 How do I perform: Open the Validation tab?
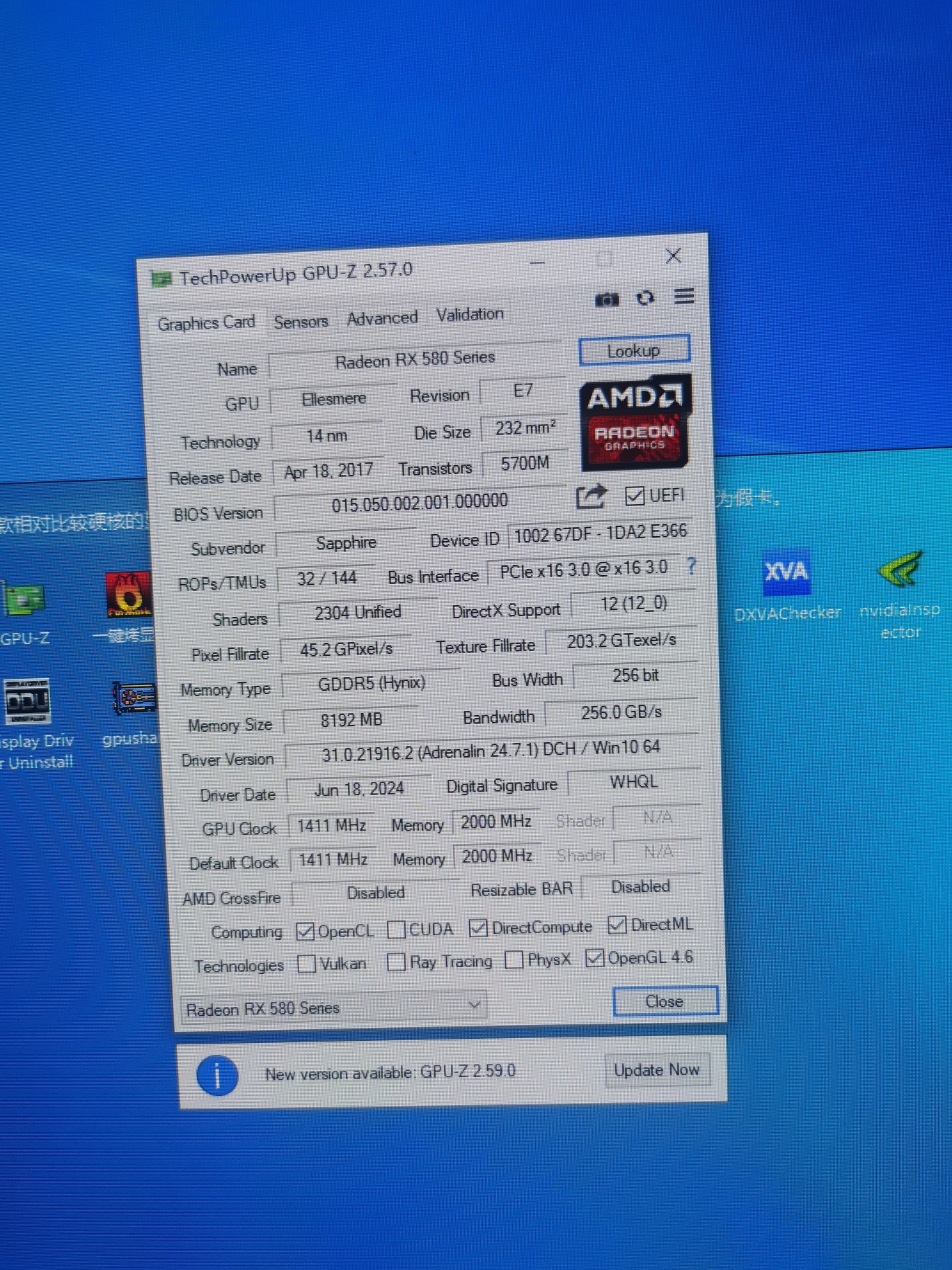(x=470, y=315)
